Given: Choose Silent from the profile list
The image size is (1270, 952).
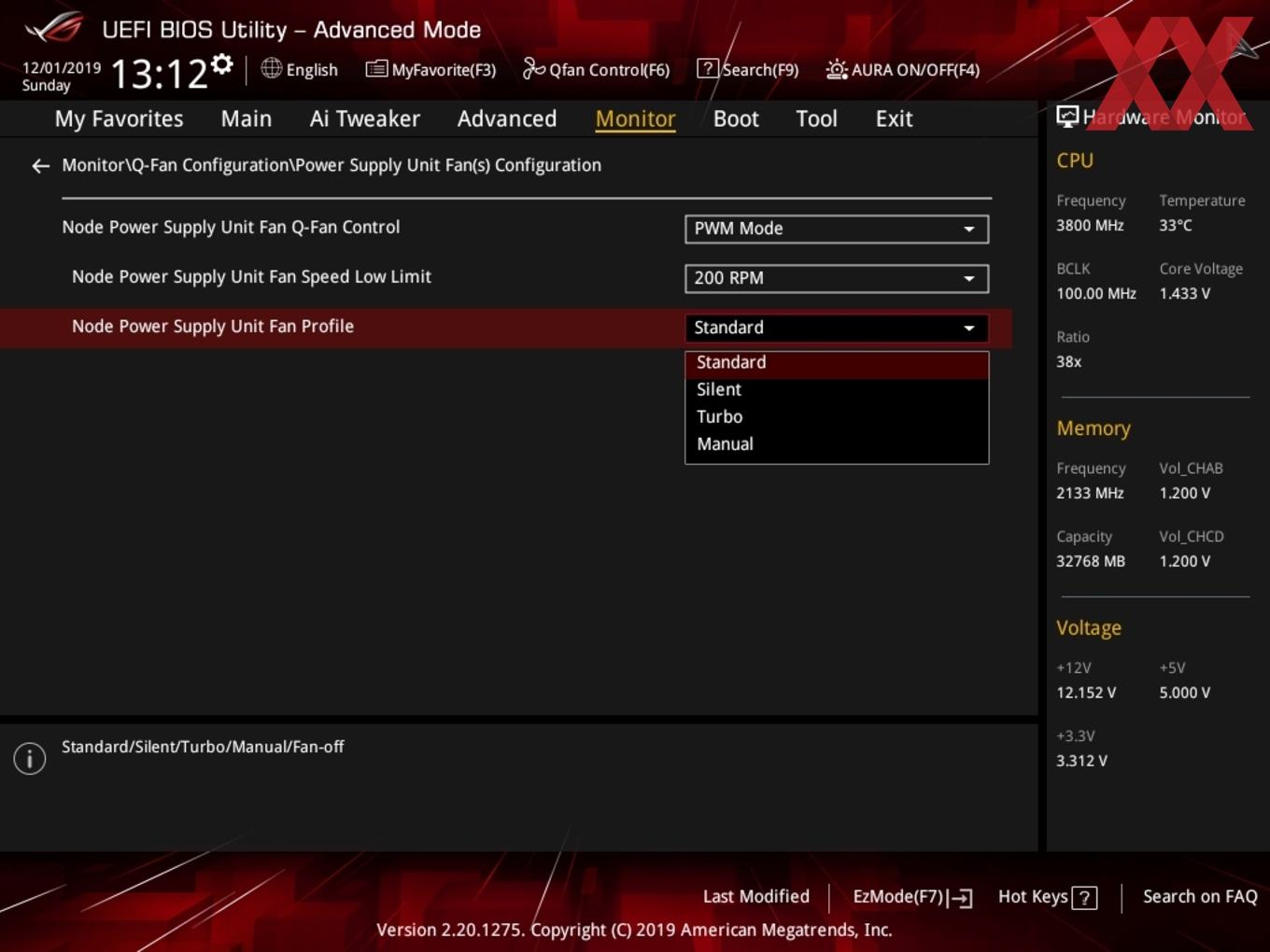Looking at the screenshot, I should pos(837,389).
